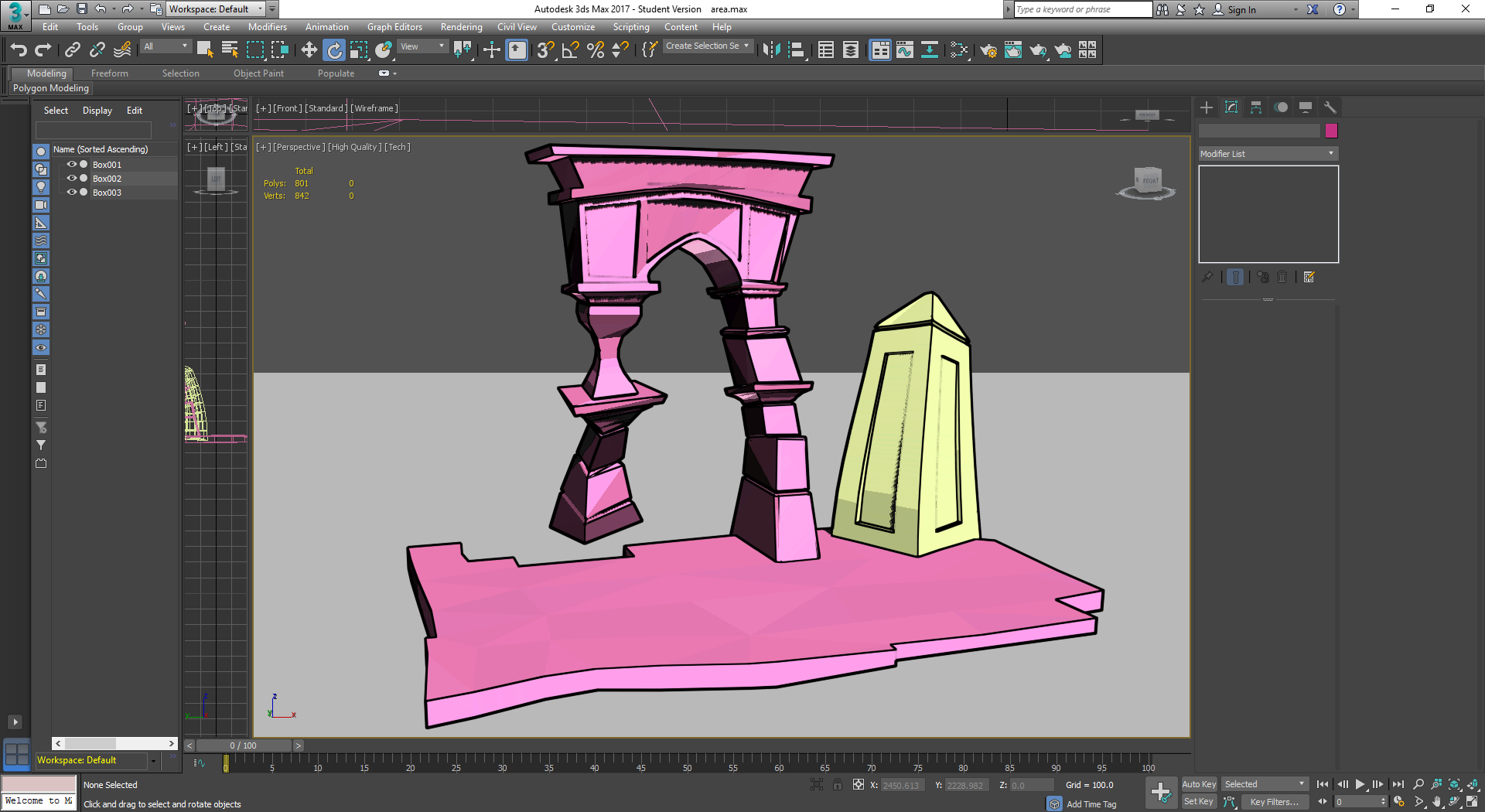1485x812 pixels.
Task: Switch to the Freeform ribbon tab
Action: [110, 73]
